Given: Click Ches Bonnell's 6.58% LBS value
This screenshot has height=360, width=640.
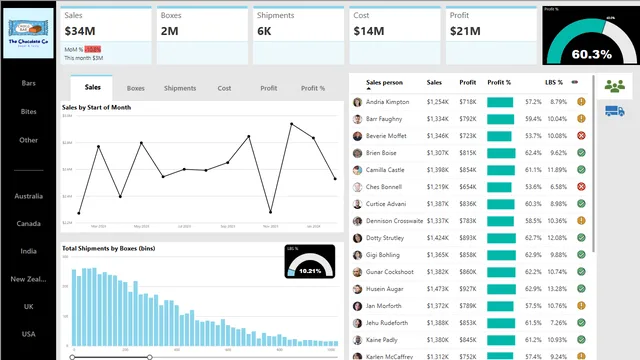Looking at the screenshot, I should pyautogui.click(x=558, y=187).
